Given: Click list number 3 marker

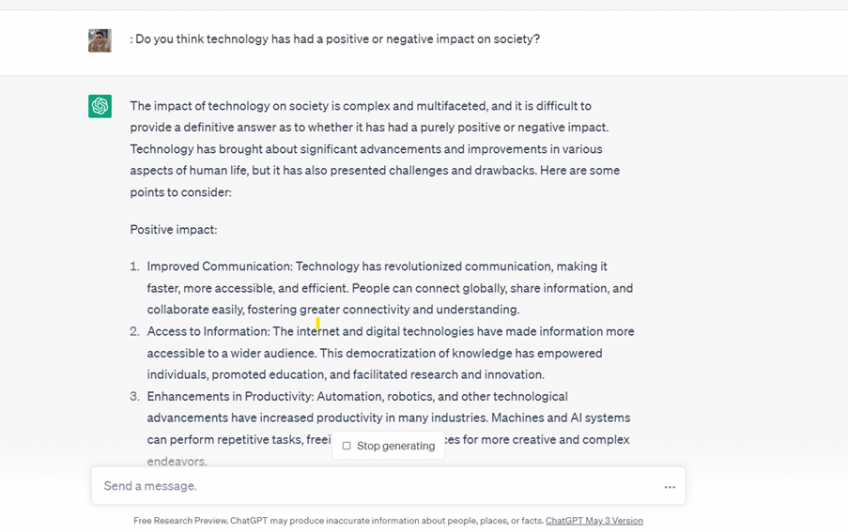Looking at the screenshot, I should pyautogui.click(x=134, y=397).
